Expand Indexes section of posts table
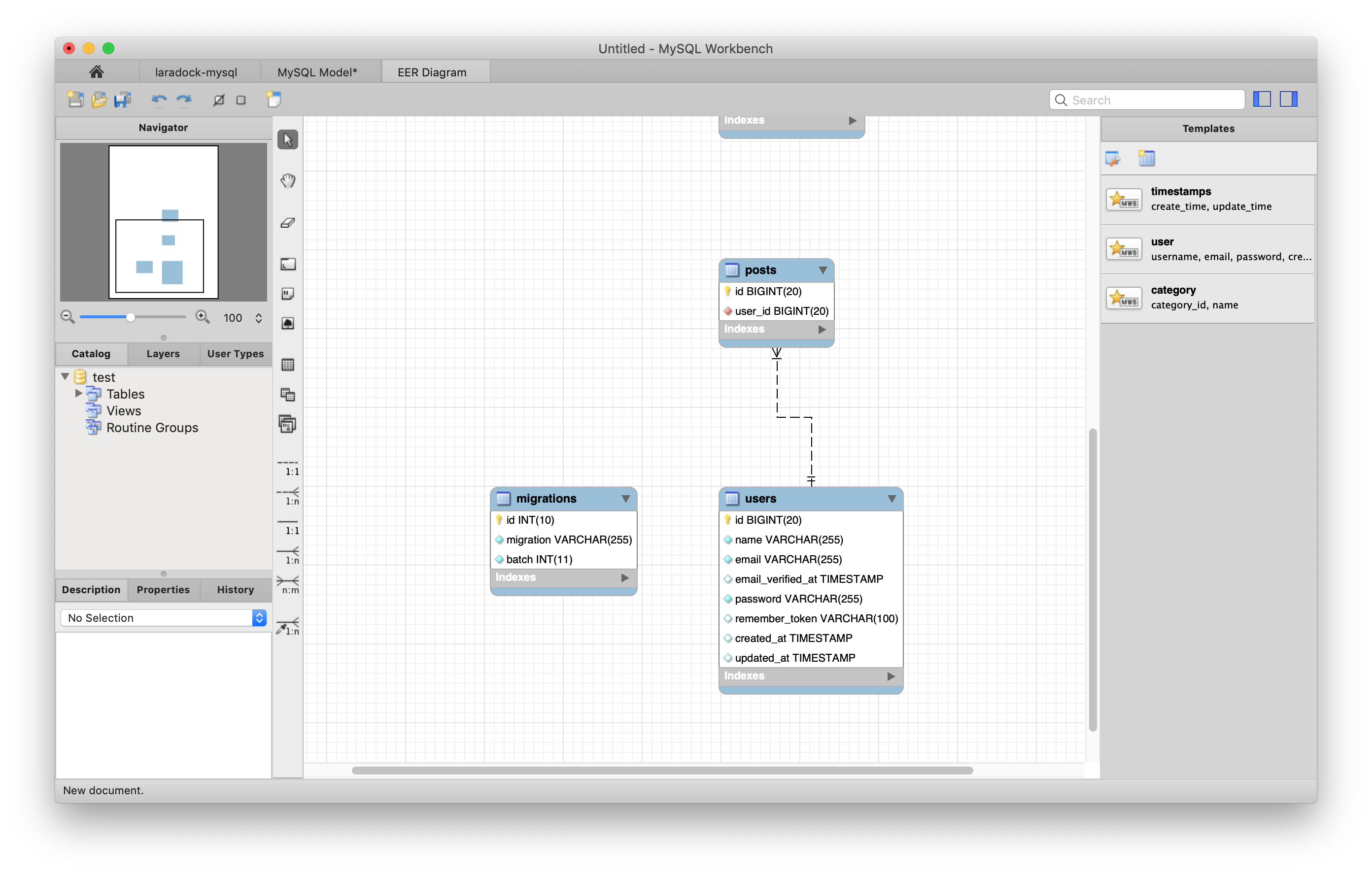Image resolution: width=1372 pixels, height=876 pixels. pos(822,329)
